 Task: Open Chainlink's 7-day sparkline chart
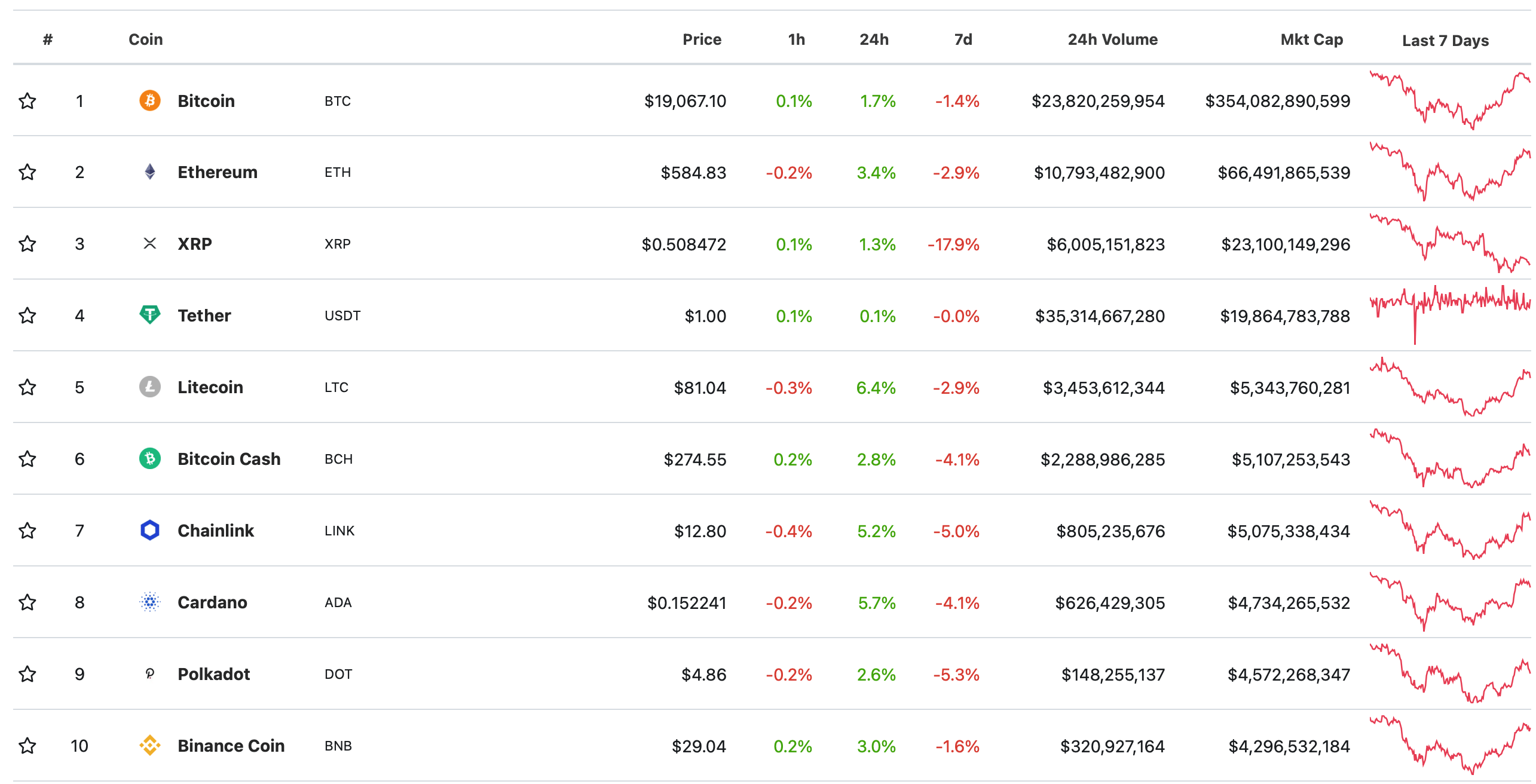pyautogui.click(x=1451, y=531)
